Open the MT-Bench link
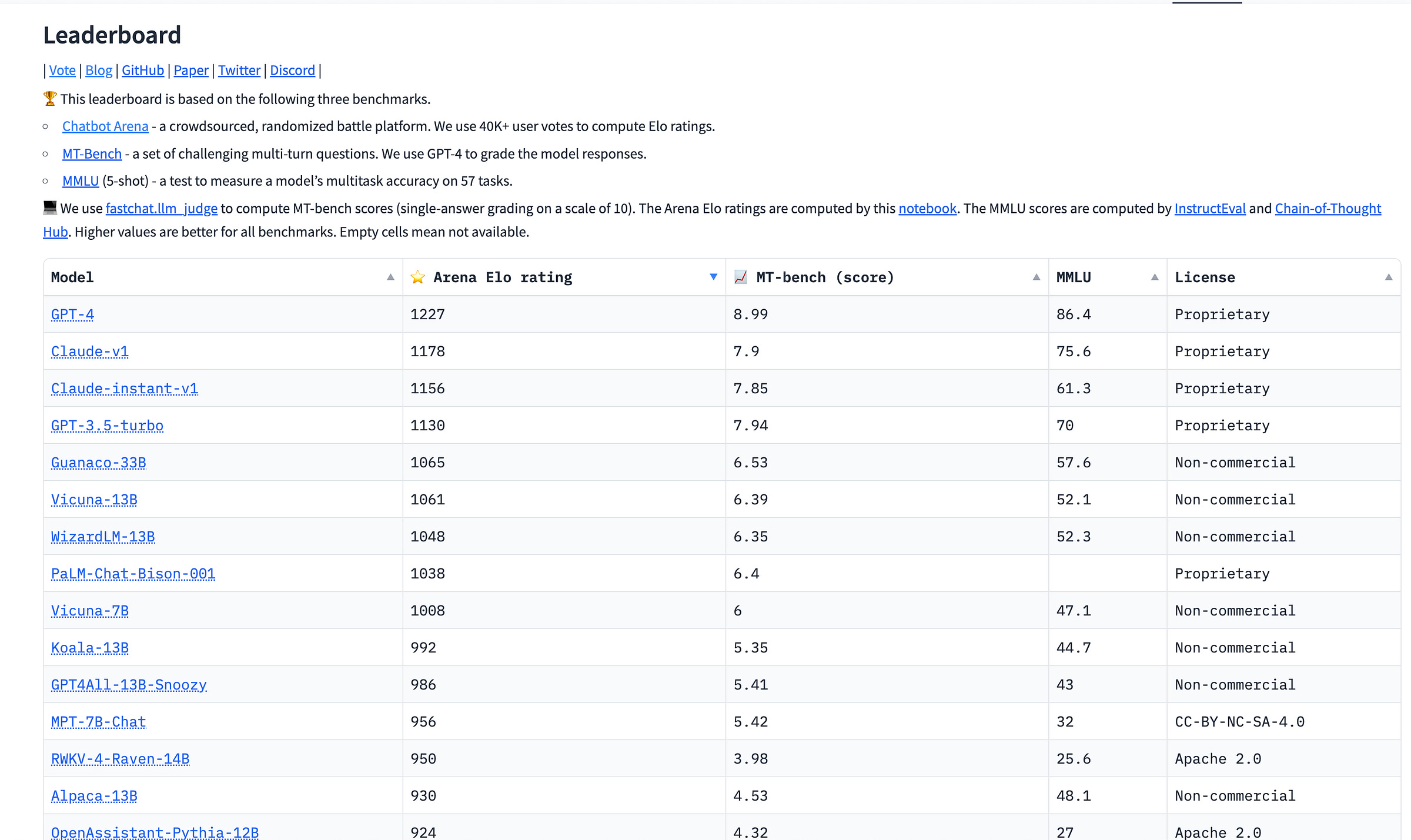Viewport: 1411px width, 840px height. [x=92, y=154]
